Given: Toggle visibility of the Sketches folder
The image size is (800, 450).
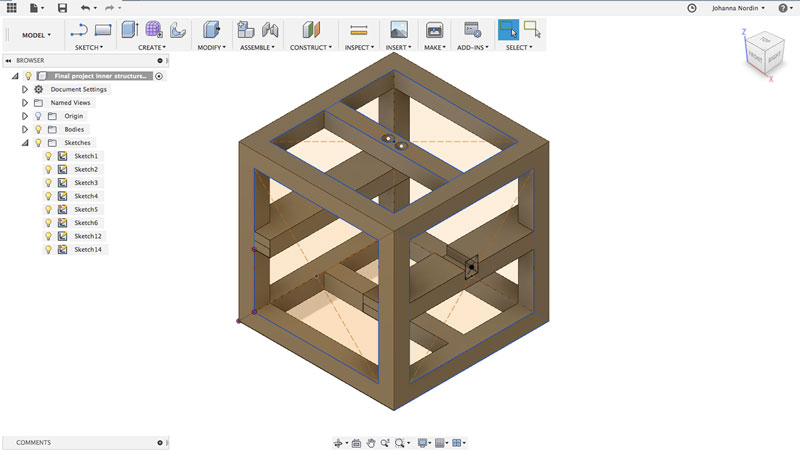Looking at the screenshot, I should tap(38, 143).
